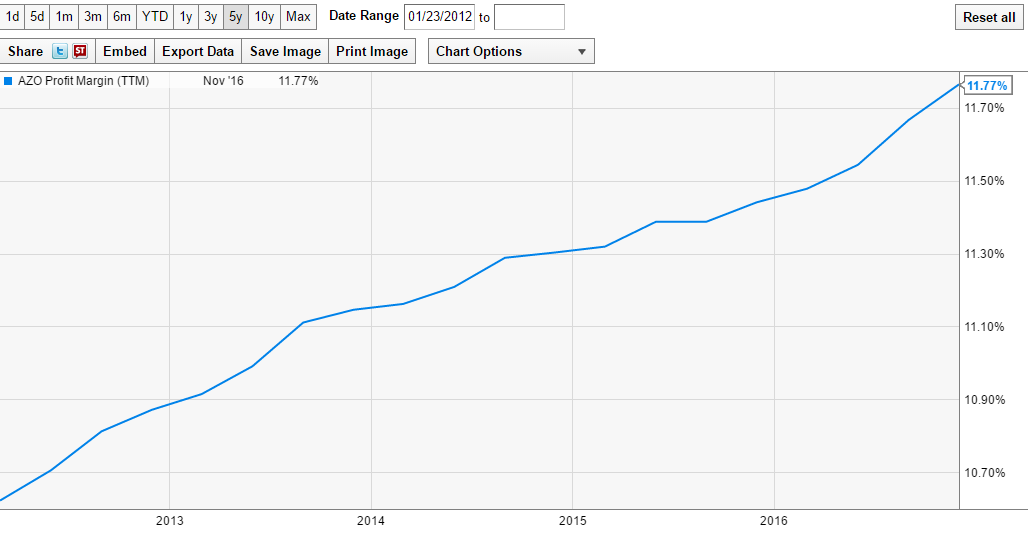Select the active 5y range
This screenshot has height=533, width=1028.
(x=235, y=17)
